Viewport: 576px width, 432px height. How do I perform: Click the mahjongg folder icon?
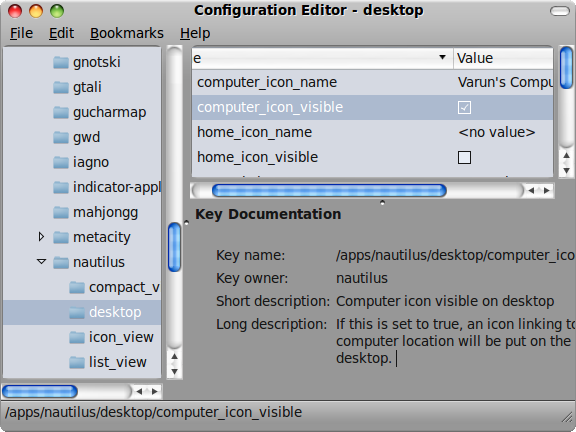point(61,212)
